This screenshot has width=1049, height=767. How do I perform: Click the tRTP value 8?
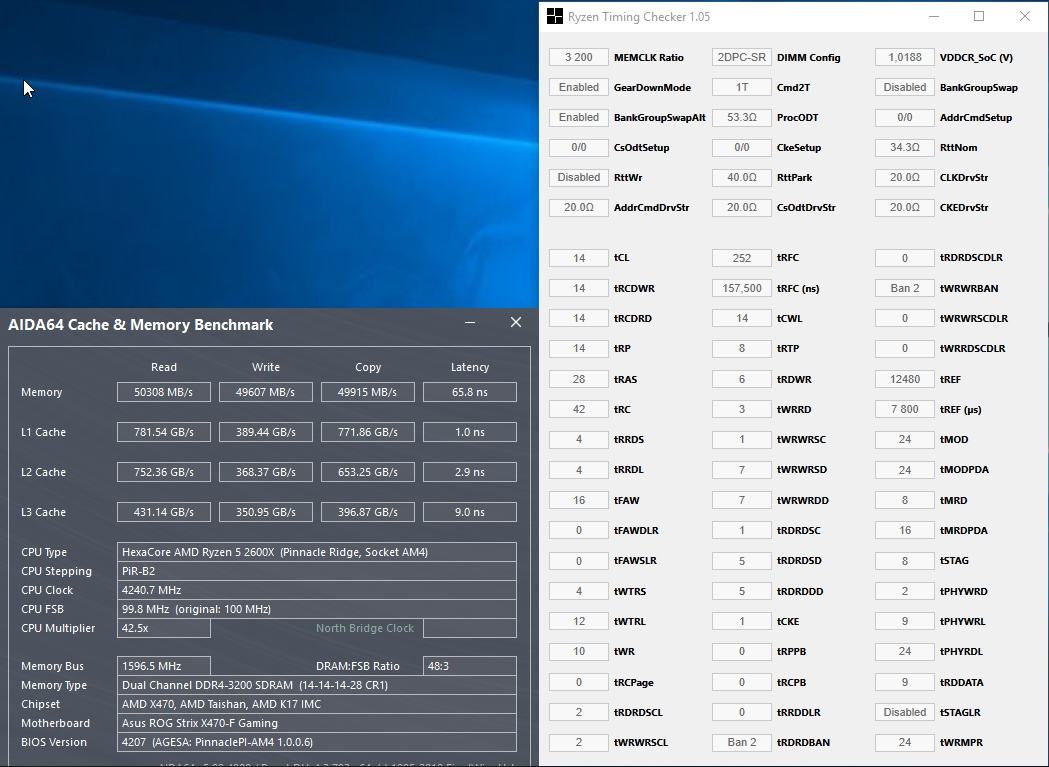[x=742, y=349]
